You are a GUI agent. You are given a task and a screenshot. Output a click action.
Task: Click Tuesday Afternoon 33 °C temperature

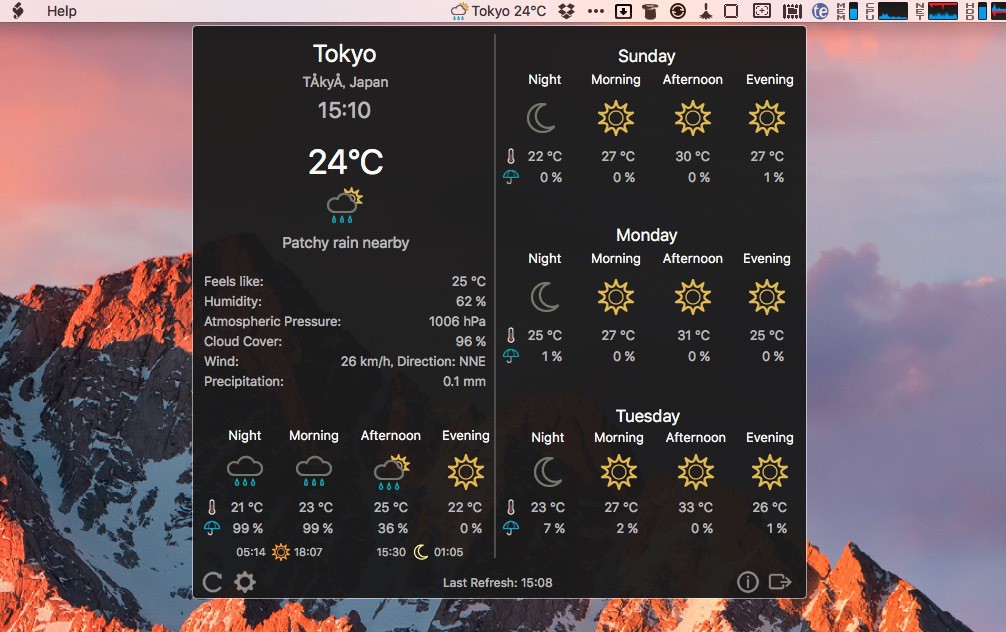tap(695, 508)
